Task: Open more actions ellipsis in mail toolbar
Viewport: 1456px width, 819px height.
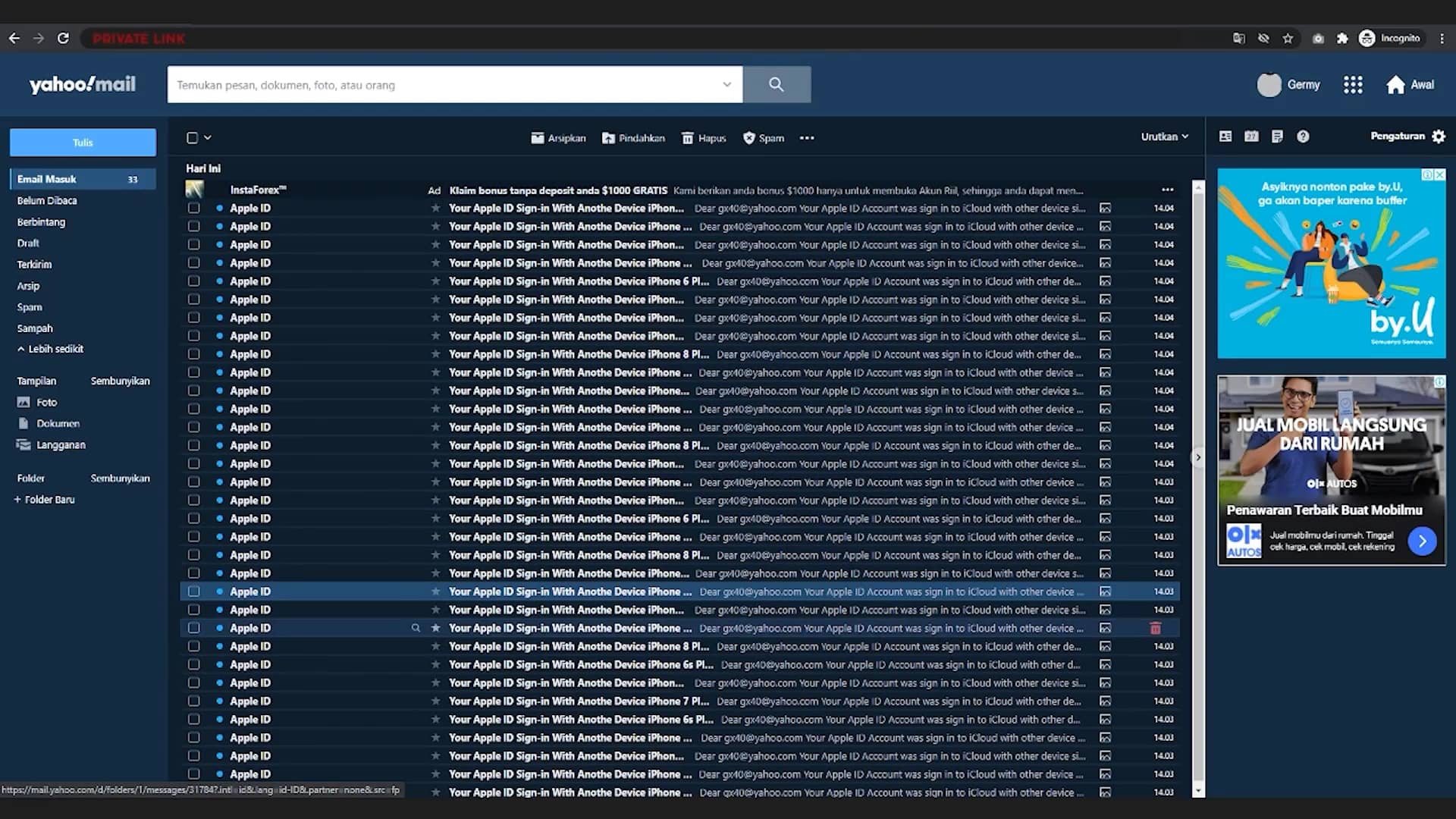Action: pos(807,138)
